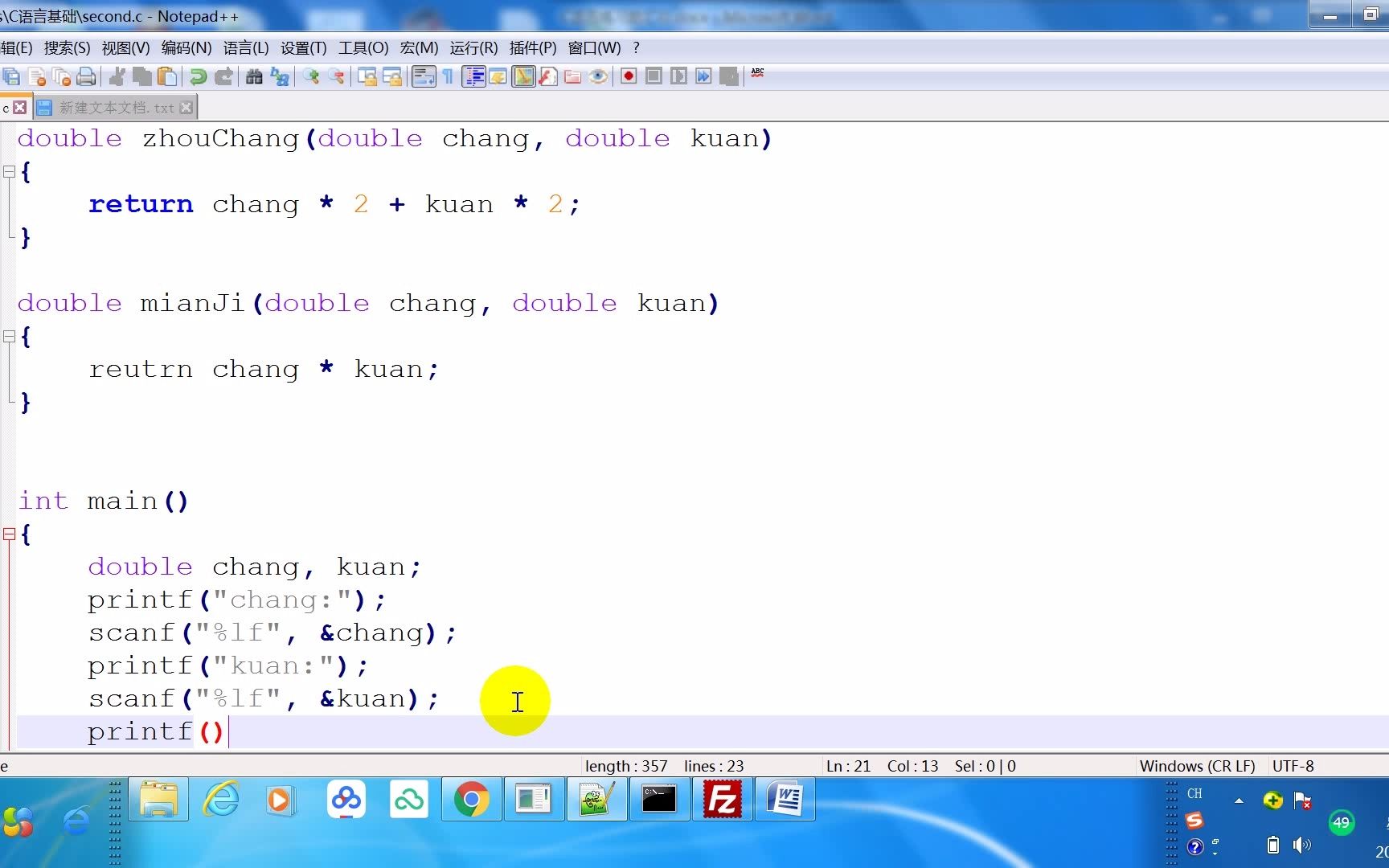Open the 运行(R) menu

click(x=474, y=48)
